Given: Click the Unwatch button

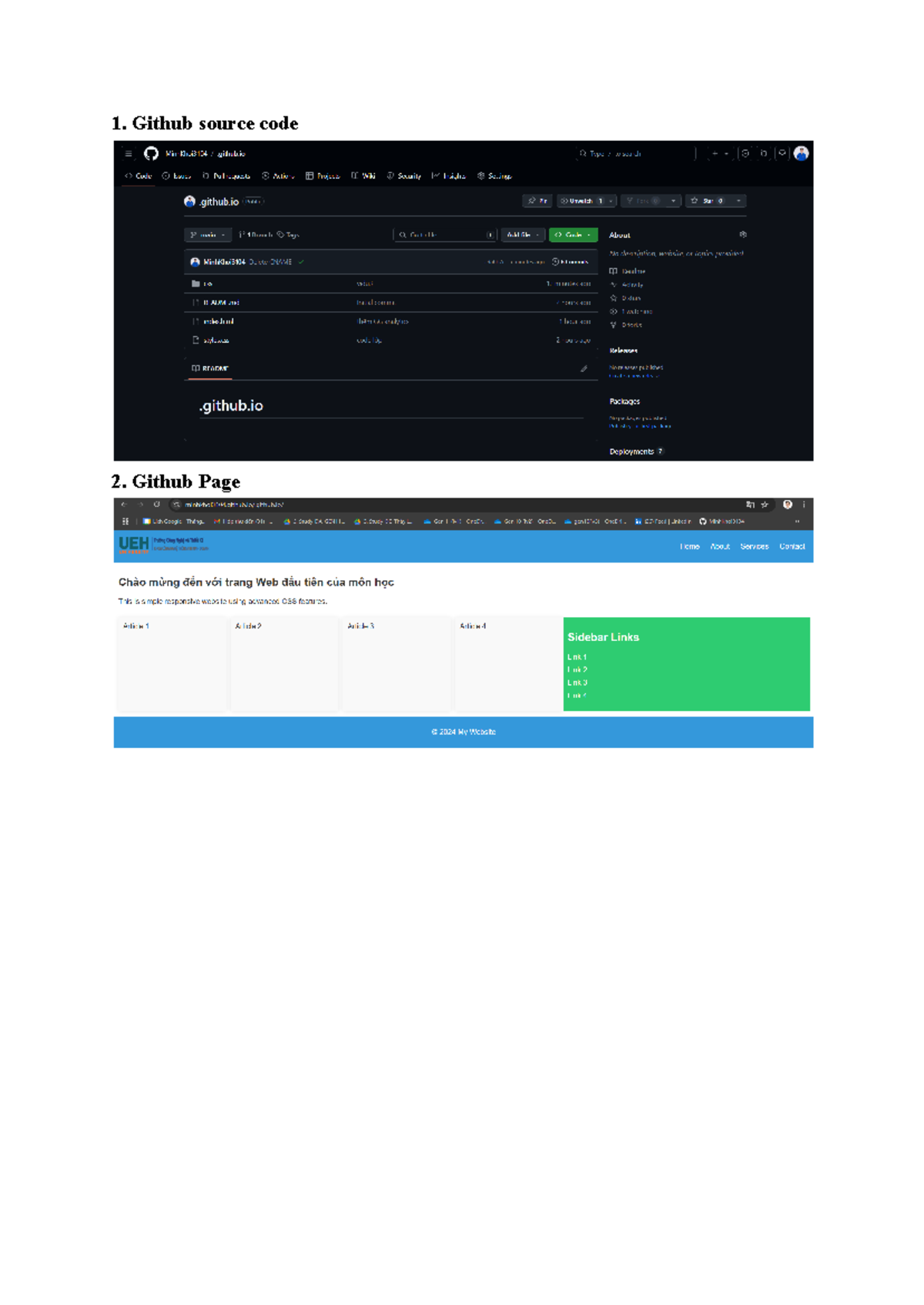Looking at the screenshot, I should tap(581, 201).
